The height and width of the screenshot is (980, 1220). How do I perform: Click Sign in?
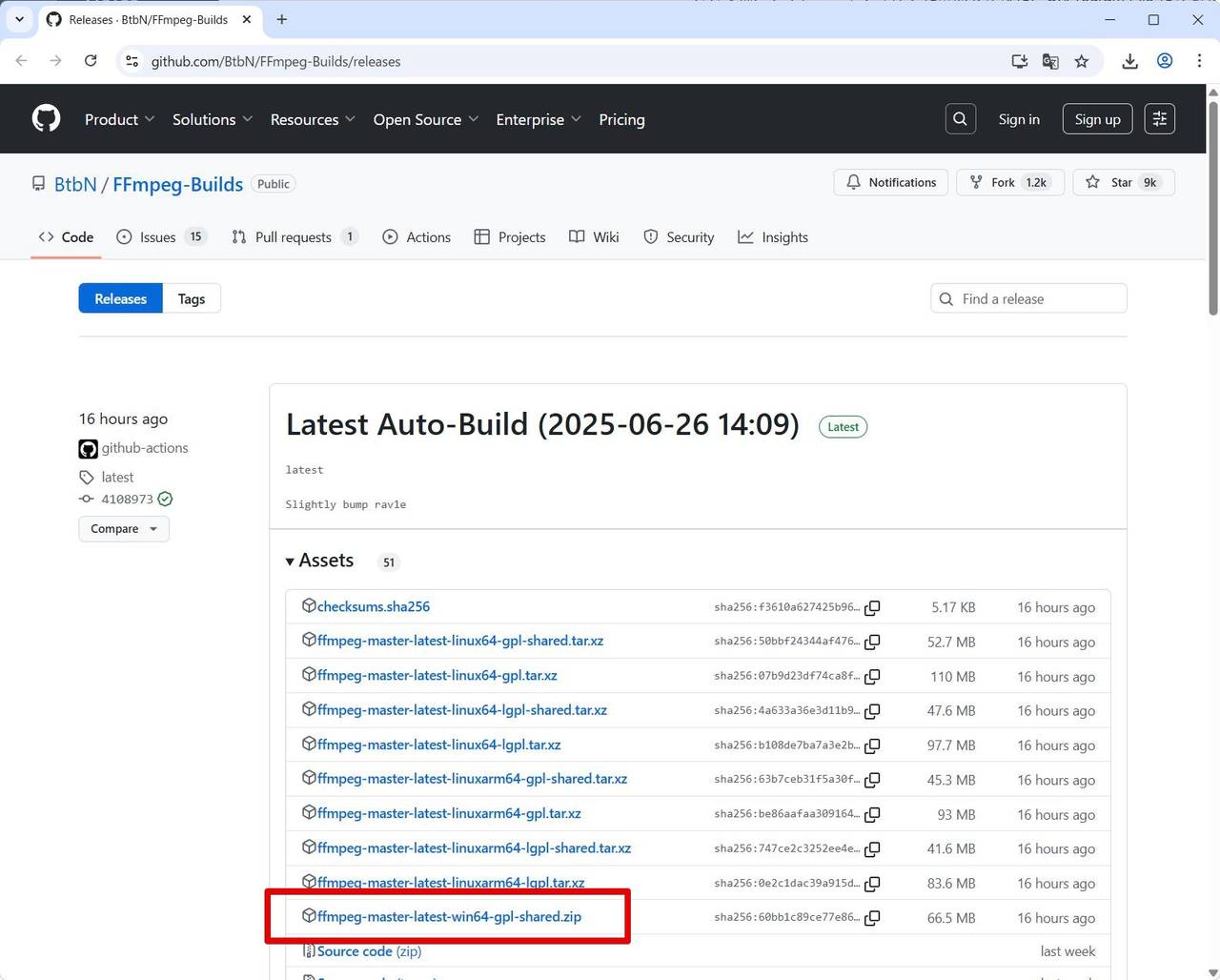[x=1019, y=119]
